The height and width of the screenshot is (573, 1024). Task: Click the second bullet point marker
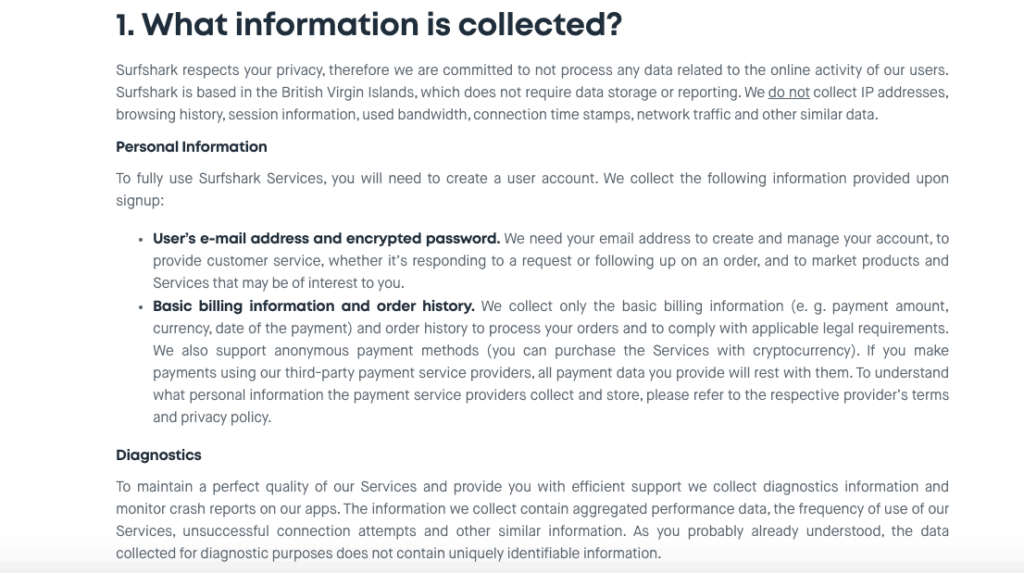140,307
